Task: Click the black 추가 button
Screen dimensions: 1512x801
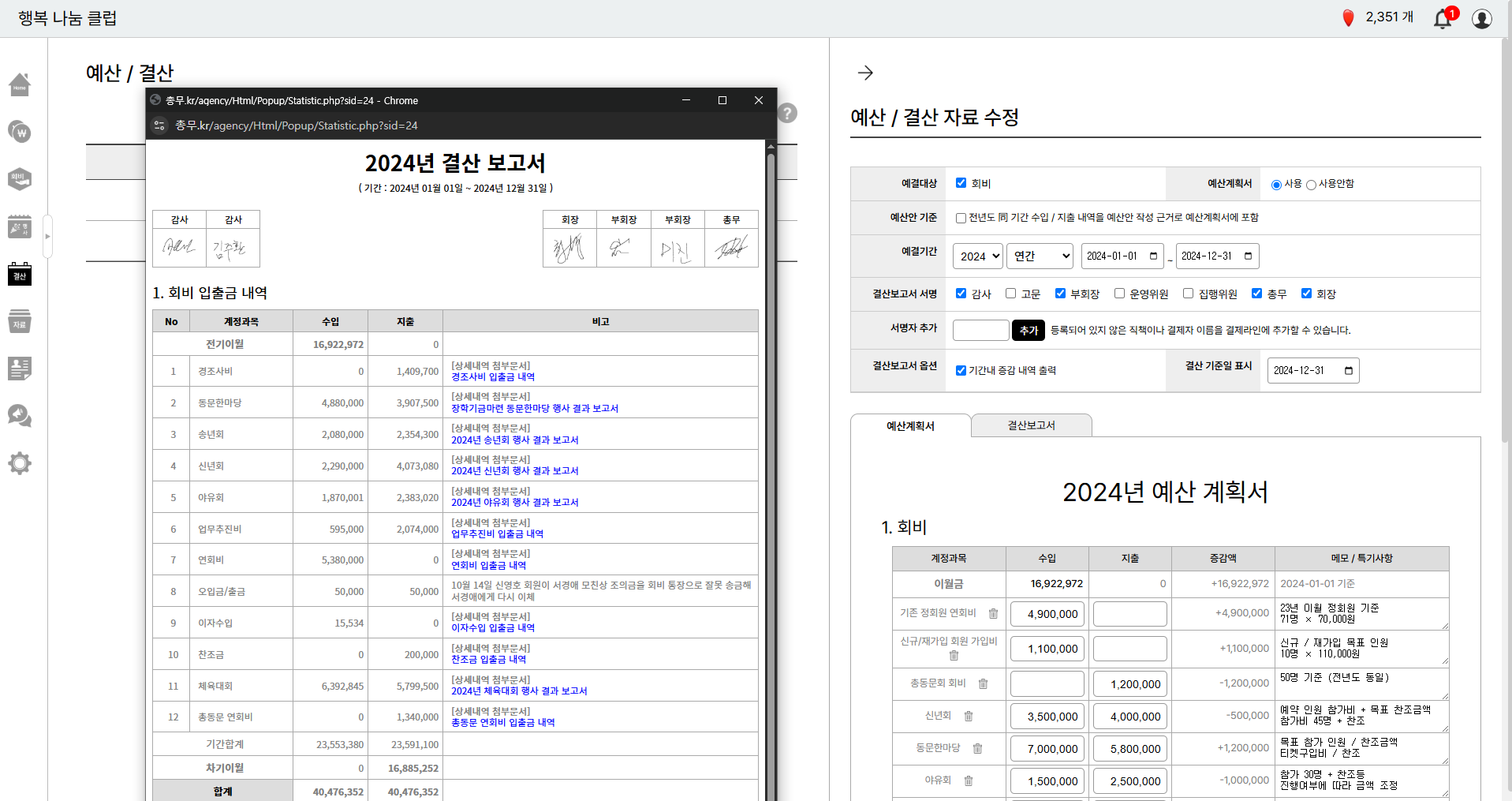Action: click(x=1029, y=330)
